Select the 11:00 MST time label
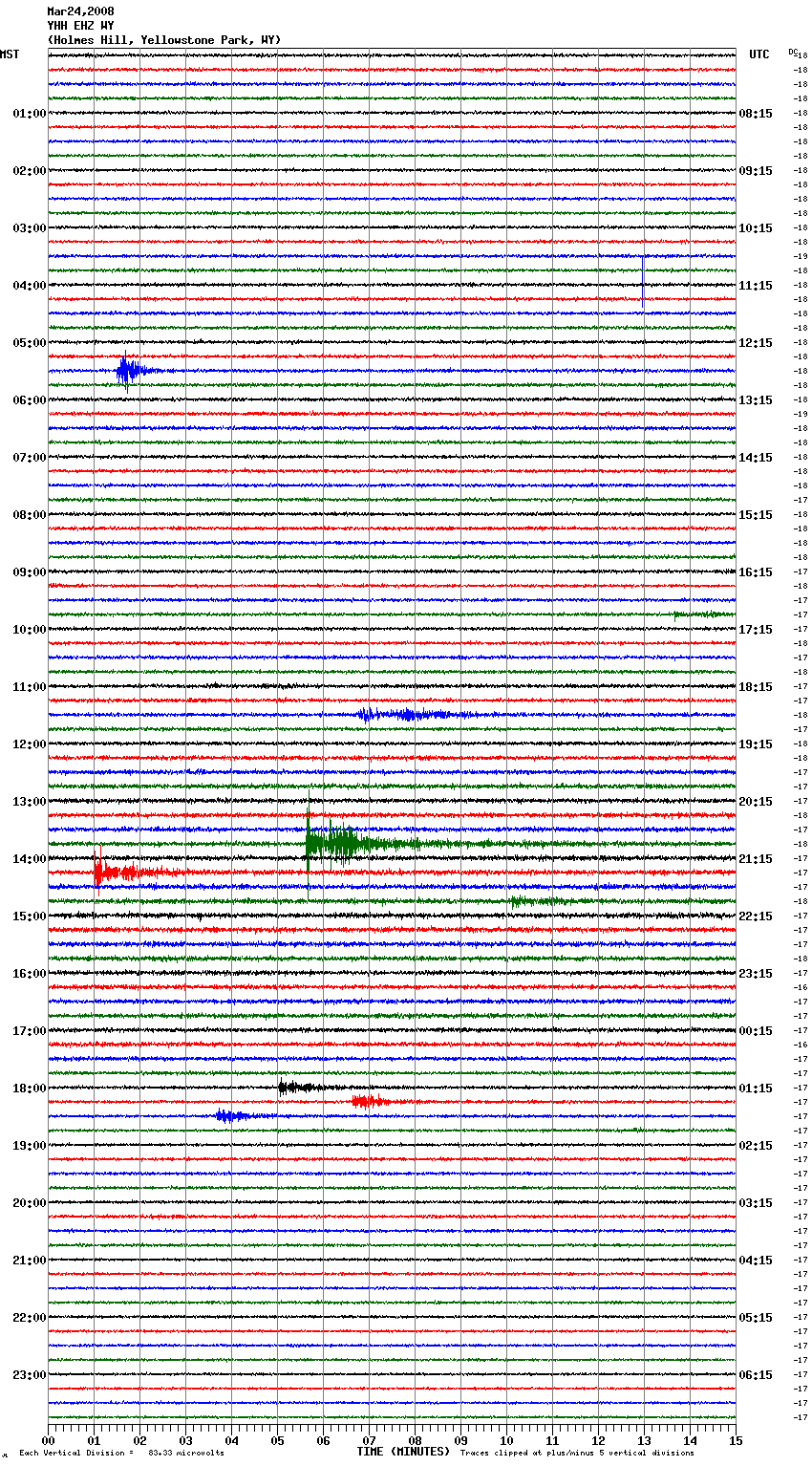The width and height of the screenshot is (812, 1466). (30, 687)
